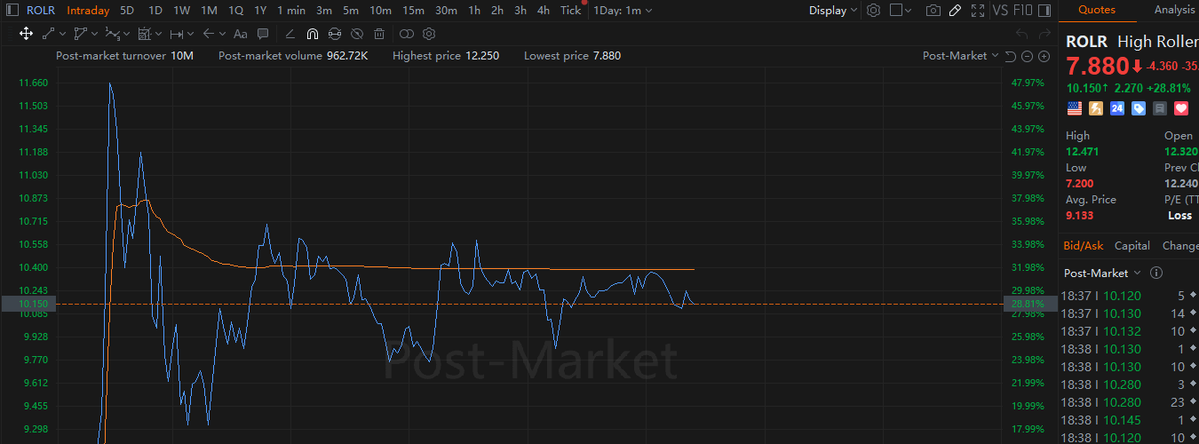This screenshot has width=1199, height=444.
Task: Click the VS compare button
Action: [999, 11]
